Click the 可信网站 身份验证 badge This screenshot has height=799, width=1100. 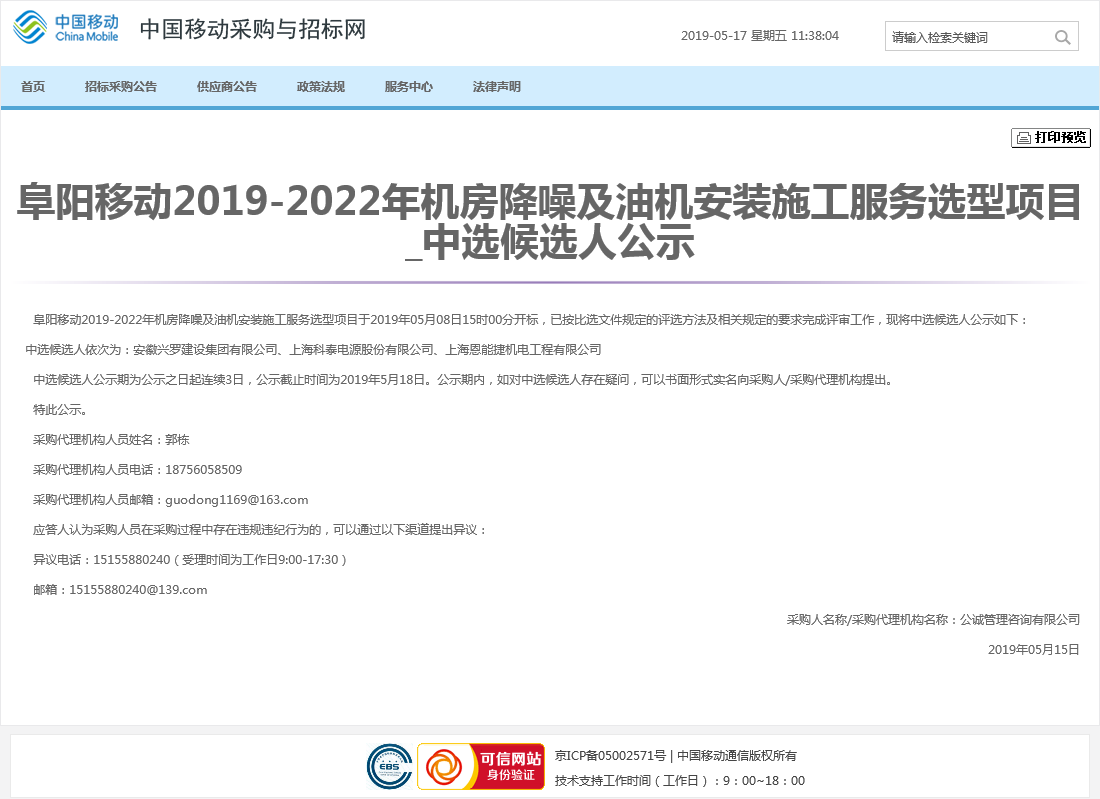(481, 767)
